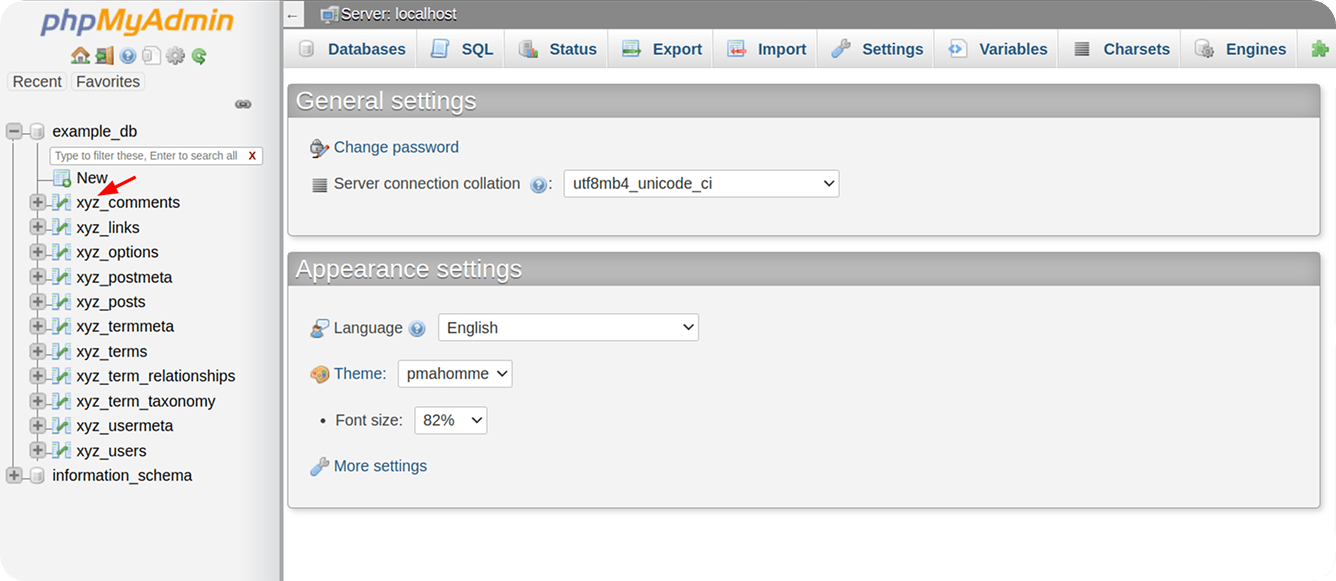Click the xyz_links table icon
This screenshot has width=1336, height=581.
62,227
